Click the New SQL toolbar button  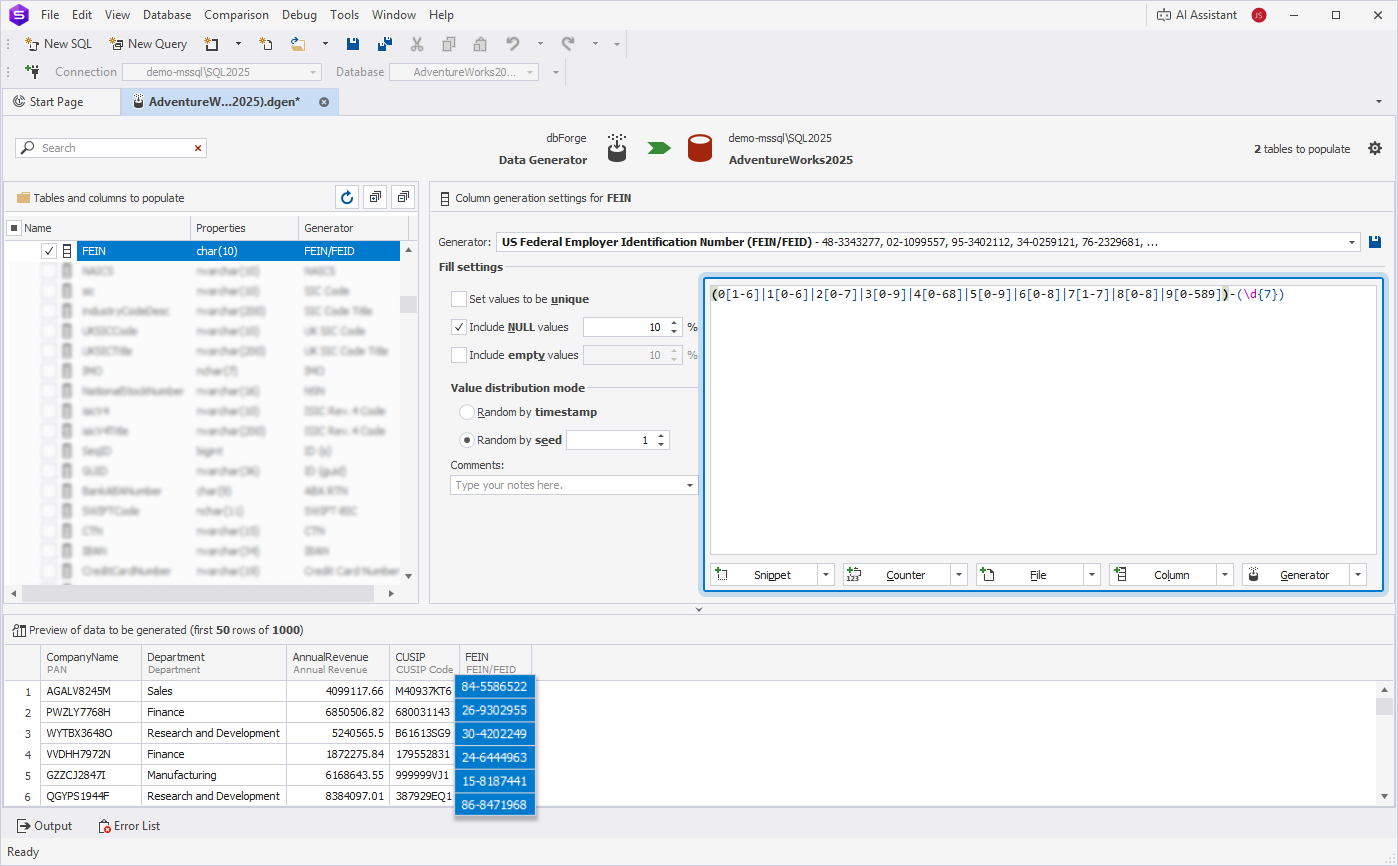pos(58,44)
